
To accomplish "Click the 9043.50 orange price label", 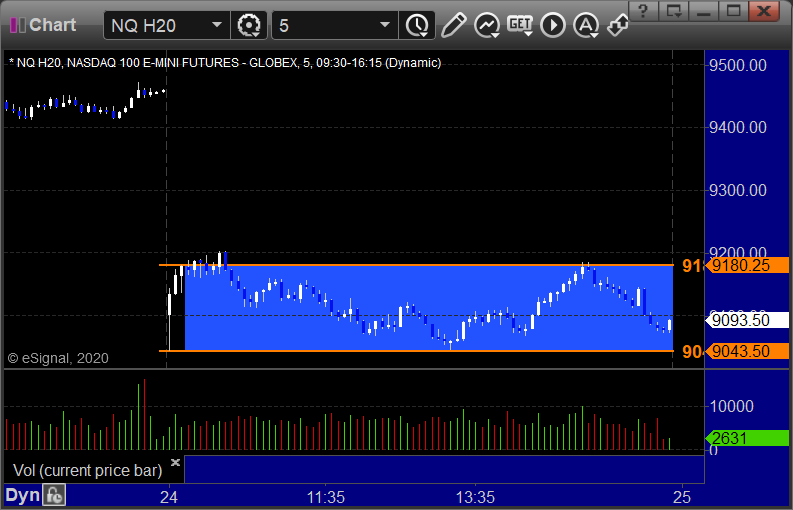I will pos(747,351).
